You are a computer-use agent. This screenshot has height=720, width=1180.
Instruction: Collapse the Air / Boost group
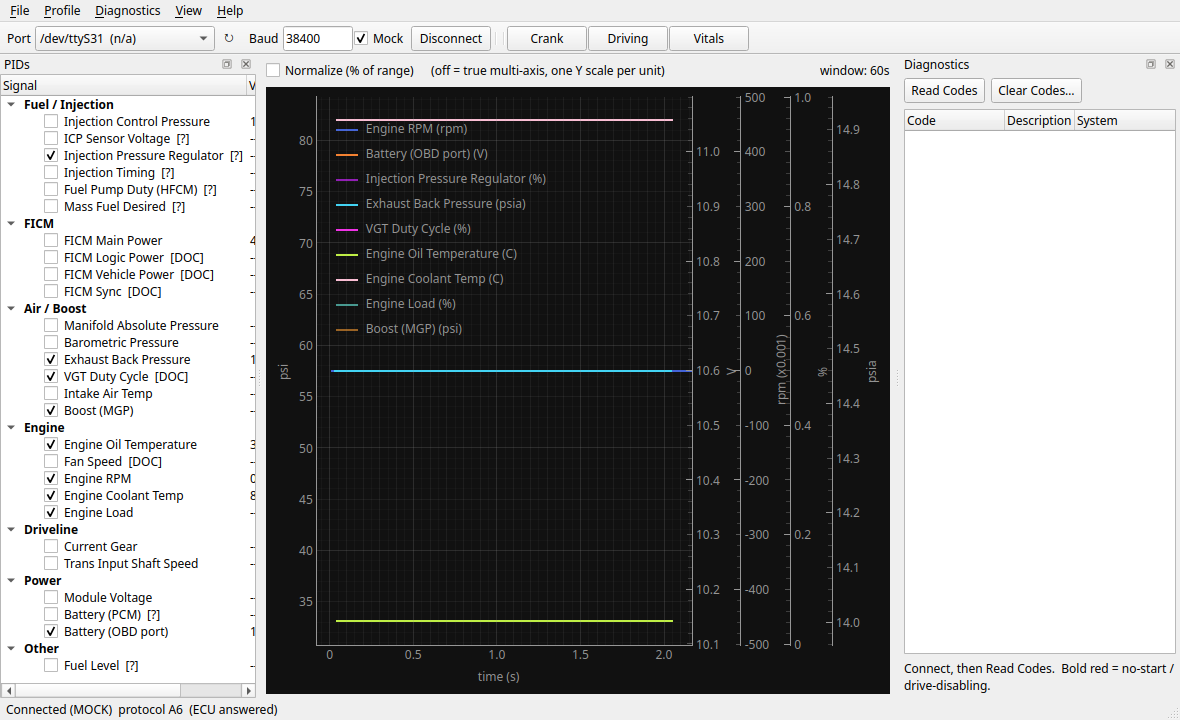coord(11,308)
